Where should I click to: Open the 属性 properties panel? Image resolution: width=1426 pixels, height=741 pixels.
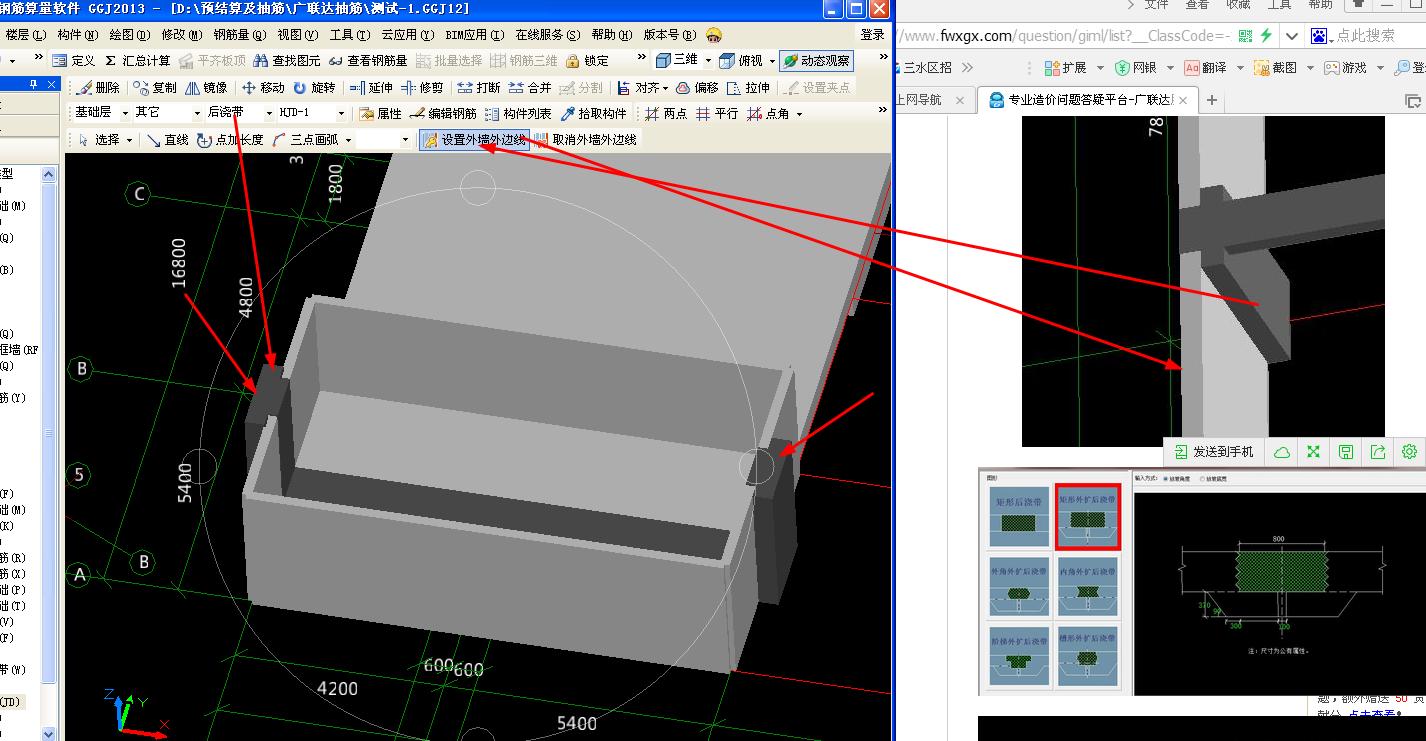380,114
